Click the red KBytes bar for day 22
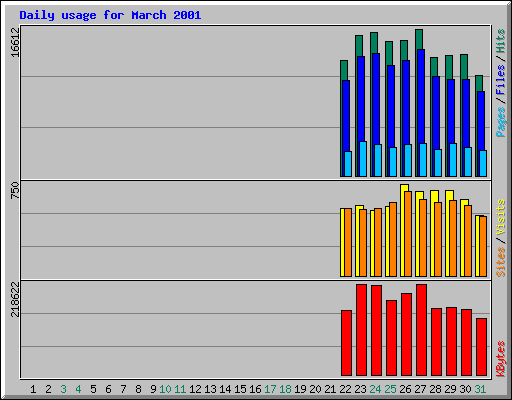The image size is (512, 400). tap(346, 343)
